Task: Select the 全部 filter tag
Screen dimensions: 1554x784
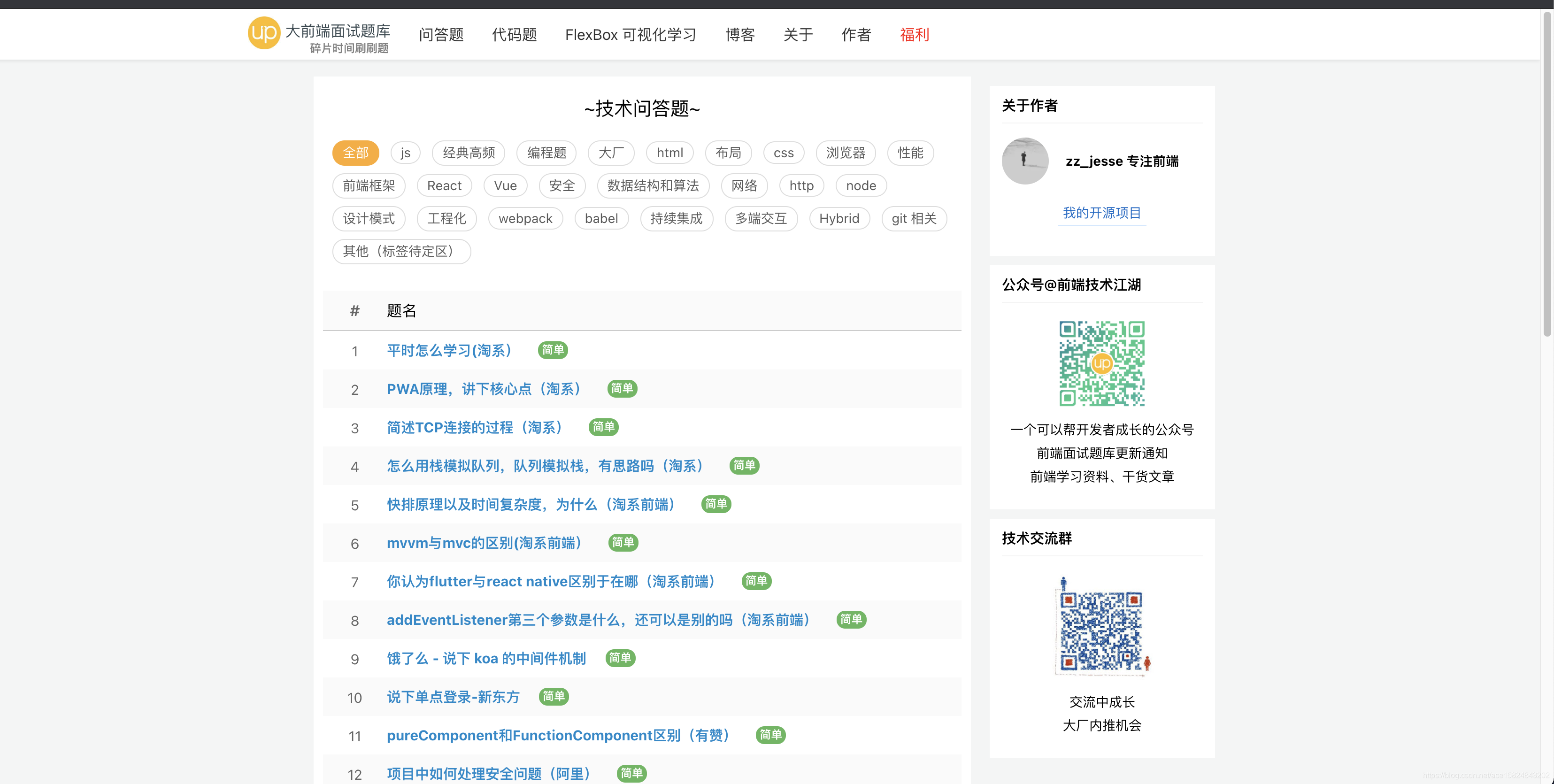Action: [x=355, y=153]
